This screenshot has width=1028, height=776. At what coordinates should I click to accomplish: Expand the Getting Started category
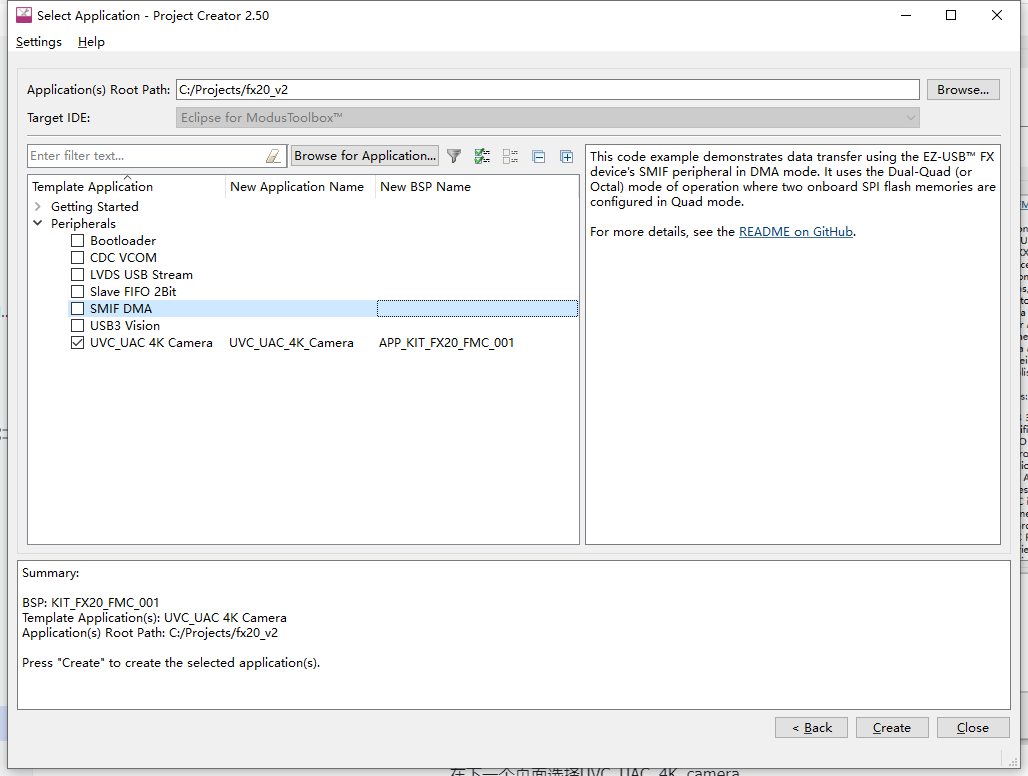tap(37, 206)
